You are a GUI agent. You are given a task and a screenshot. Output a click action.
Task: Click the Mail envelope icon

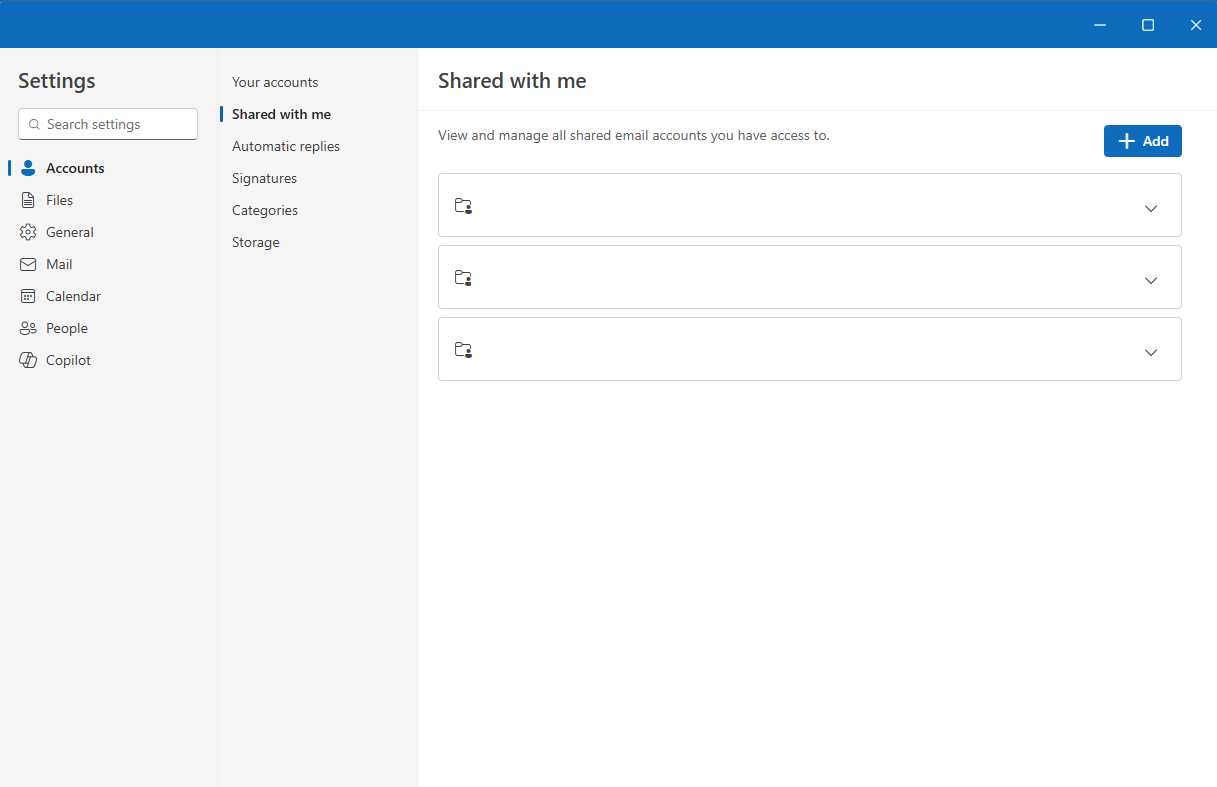click(28, 264)
